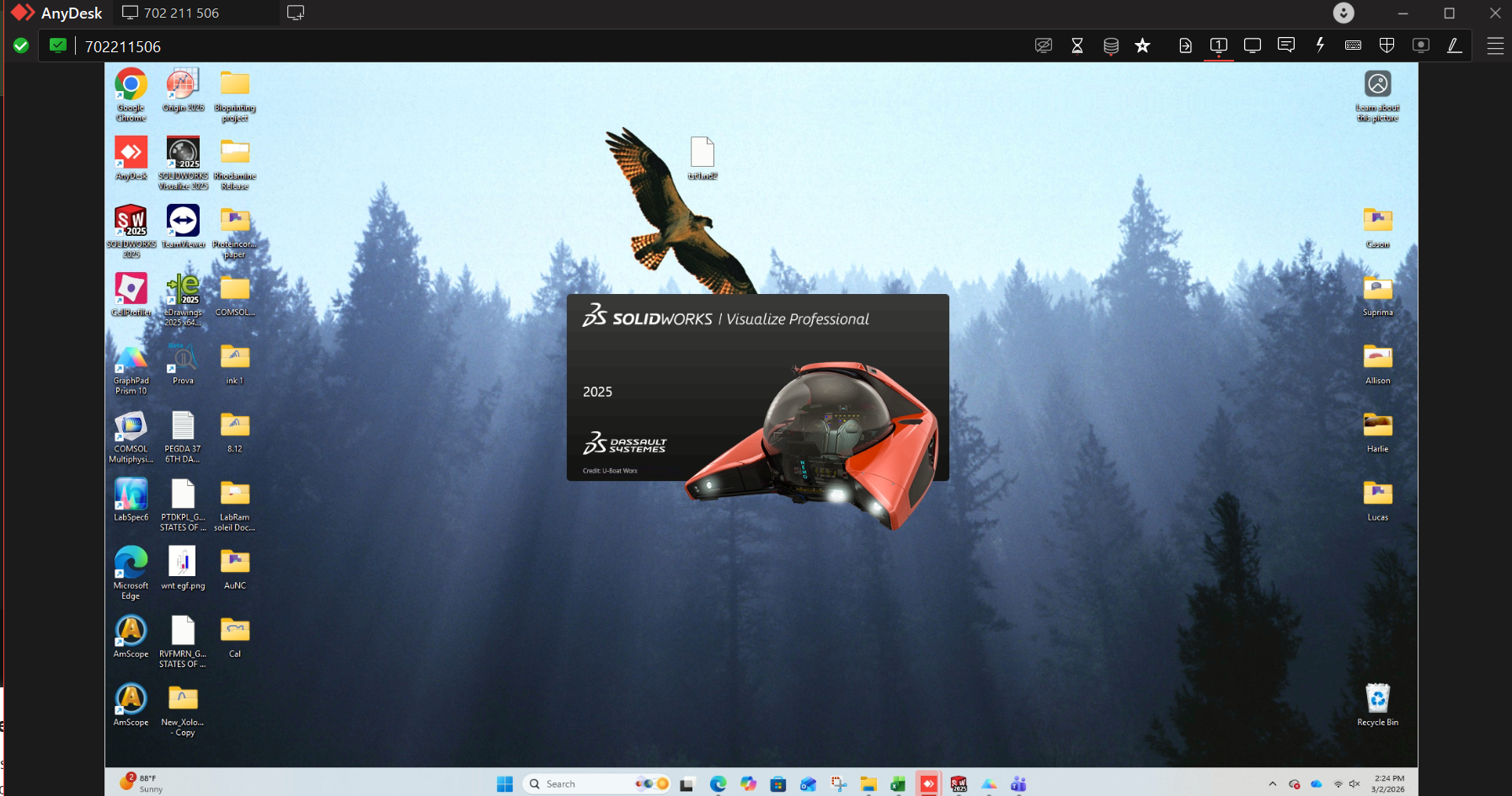The image size is (1512, 796).
Task: Click Learn about this picture icon
Action: 1378,95
